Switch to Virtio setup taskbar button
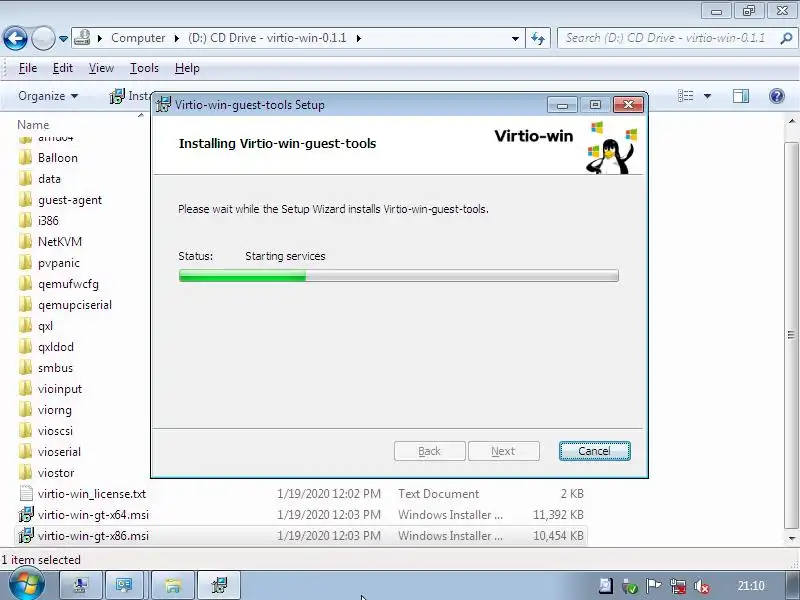800x600 pixels. (218, 585)
